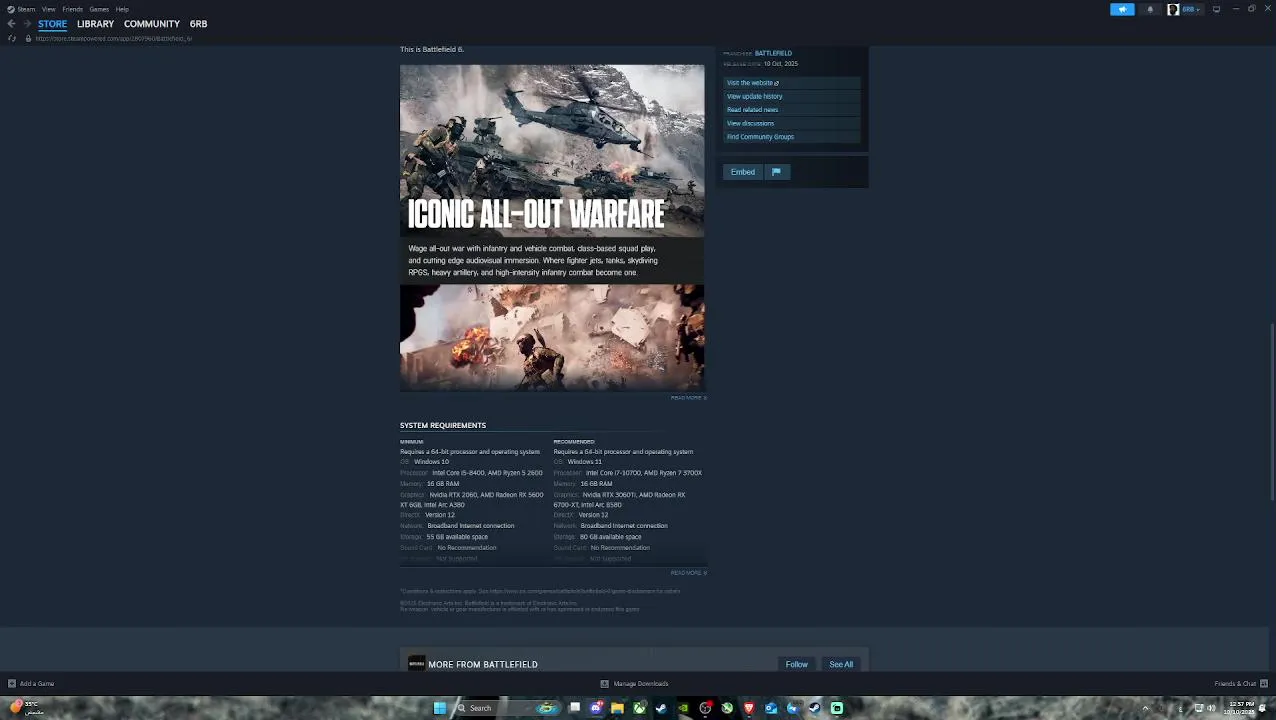1276x720 pixels.
Task: Click the See All button
Action: [841, 665]
